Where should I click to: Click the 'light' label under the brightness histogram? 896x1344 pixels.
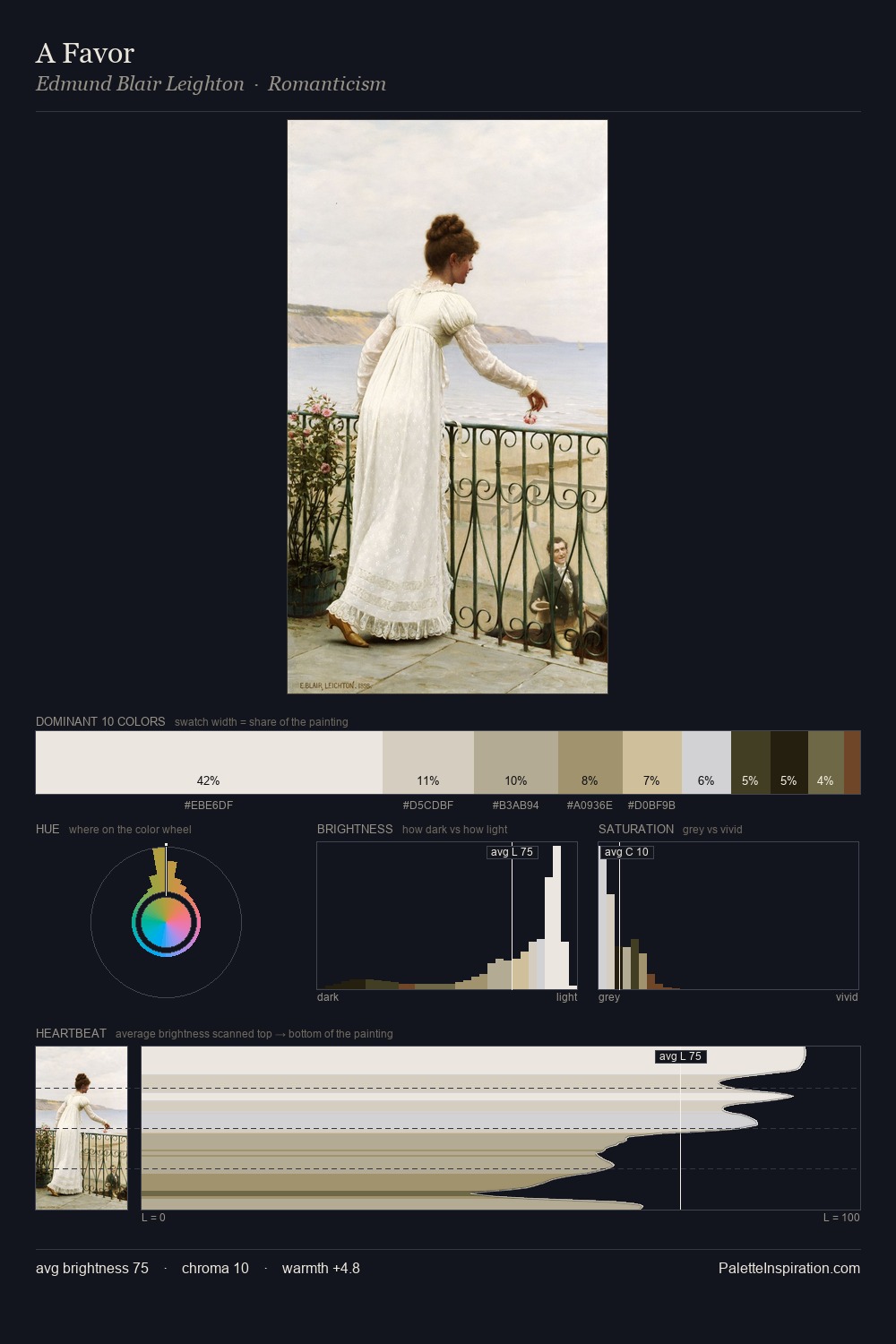pos(567,997)
